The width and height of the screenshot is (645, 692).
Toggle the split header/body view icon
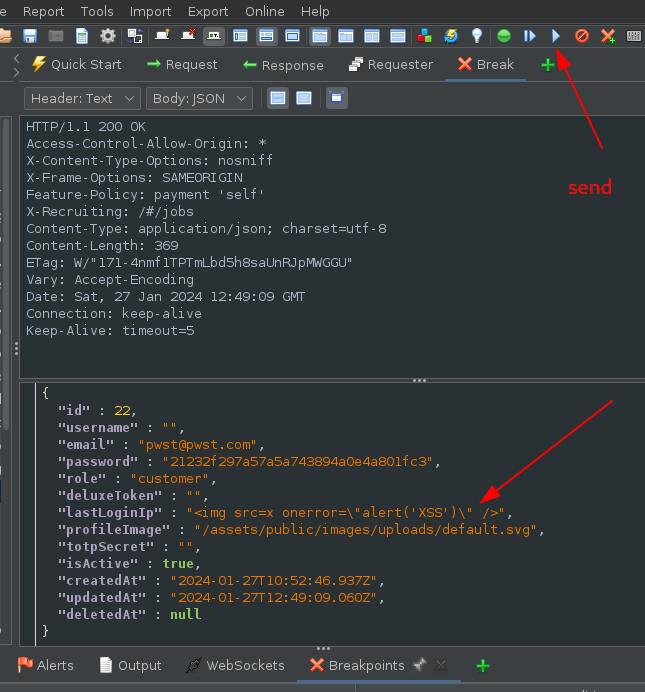coord(278,98)
